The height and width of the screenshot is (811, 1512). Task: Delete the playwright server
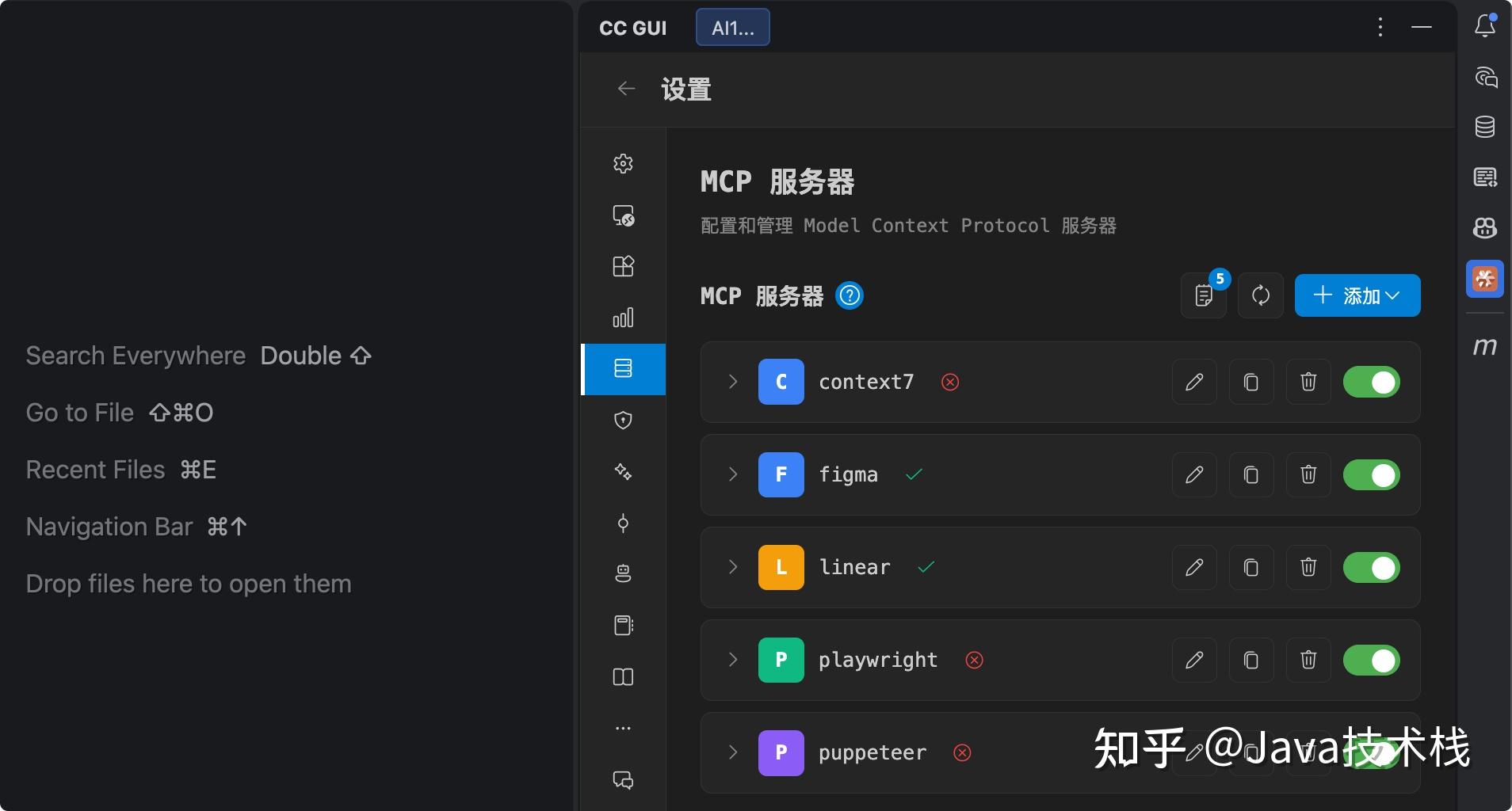[1308, 660]
